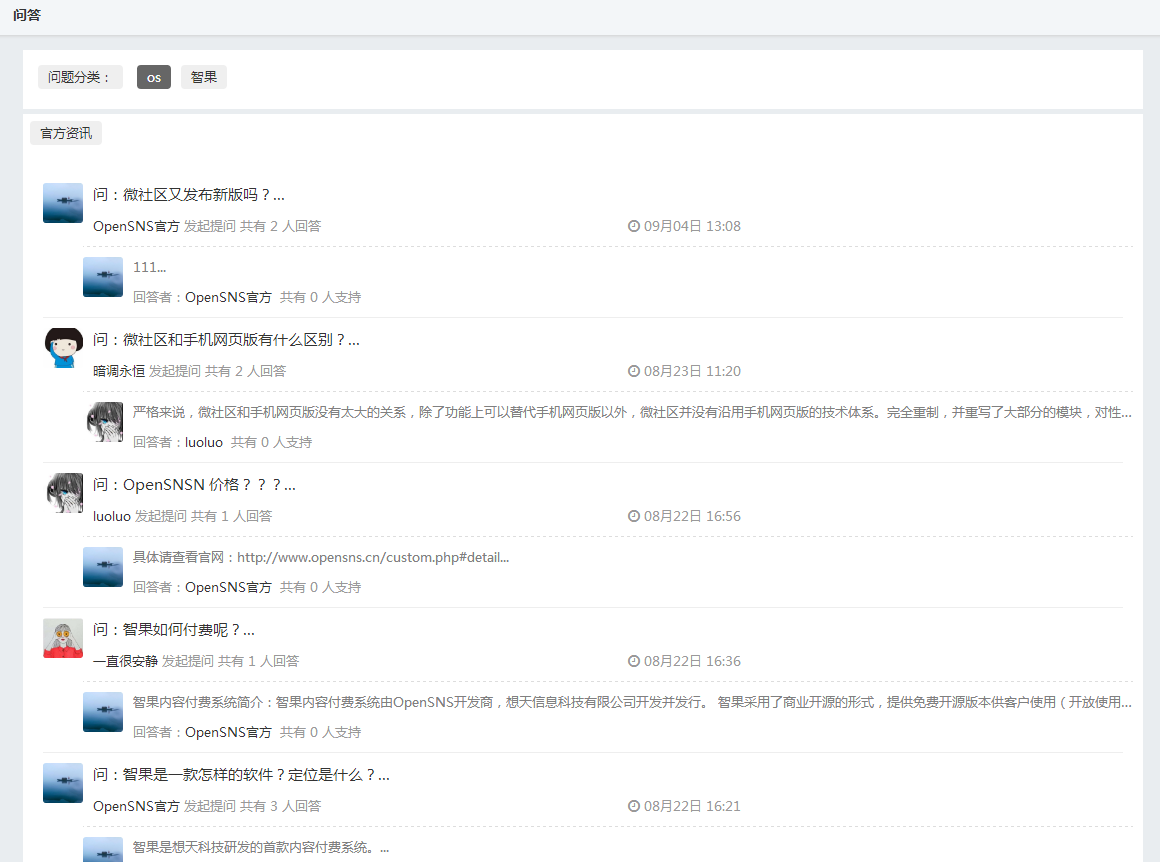Open asker profile luoluo under OpenSNSN 价格
This screenshot has width=1160, height=862.
[x=112, y=516]
